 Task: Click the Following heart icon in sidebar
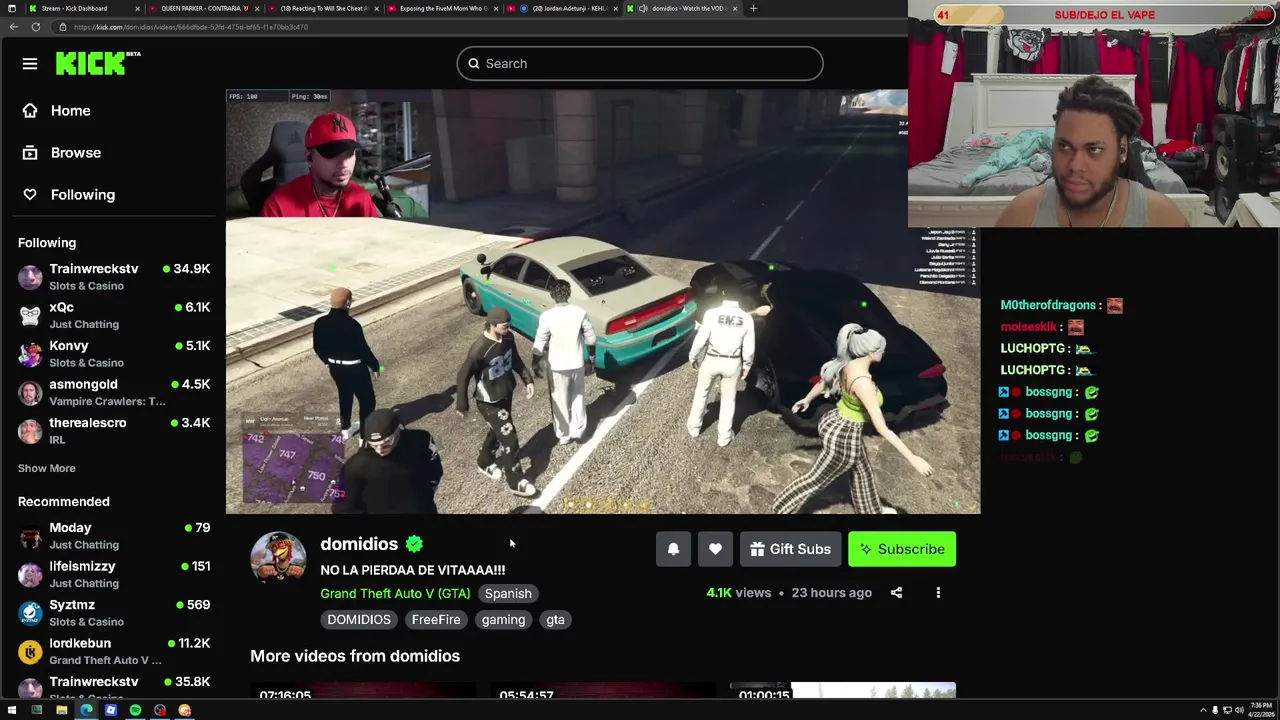click(30, 195)
